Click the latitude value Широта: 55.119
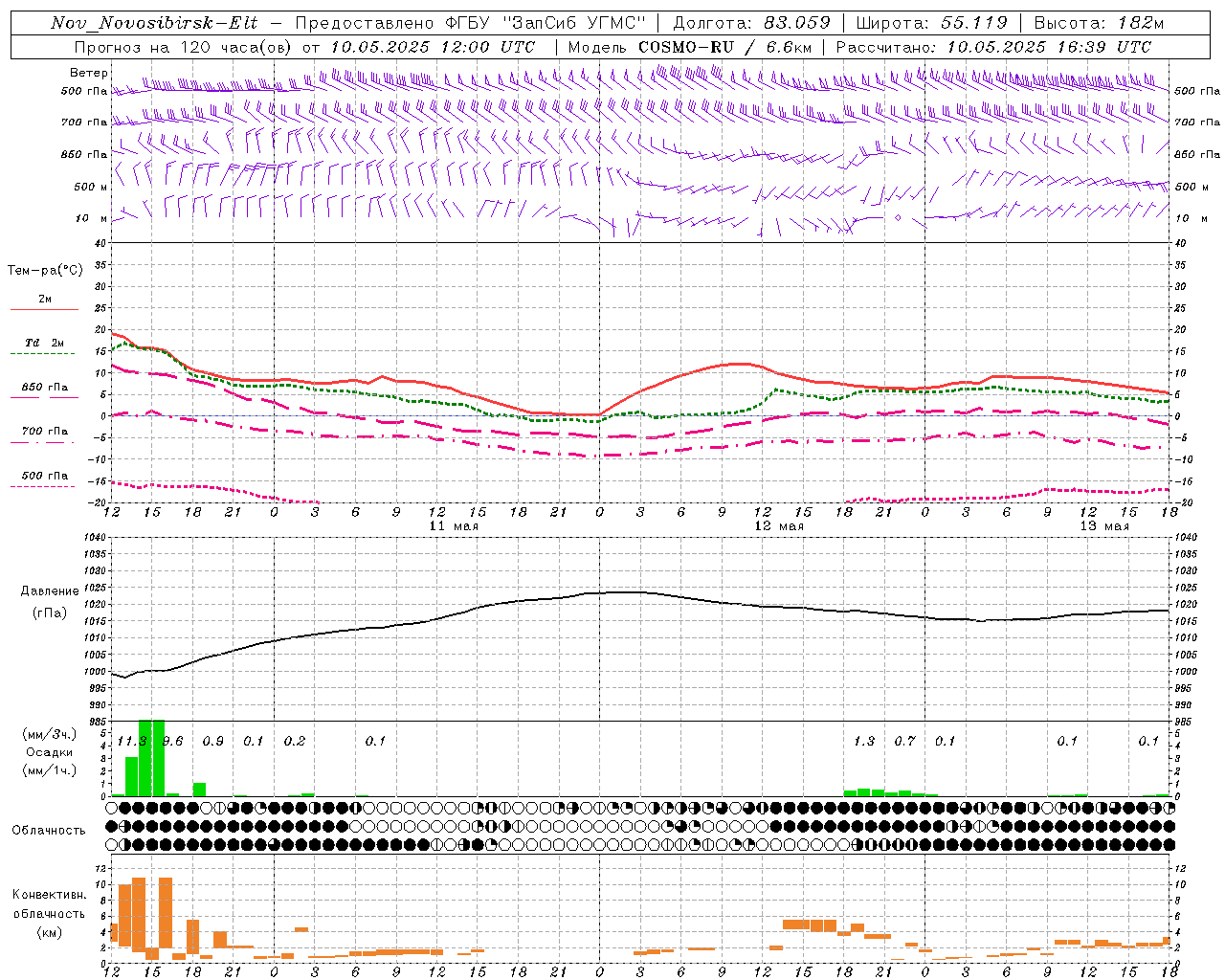The width and height of the screenshot is (1225, 980). pos(931,23)
